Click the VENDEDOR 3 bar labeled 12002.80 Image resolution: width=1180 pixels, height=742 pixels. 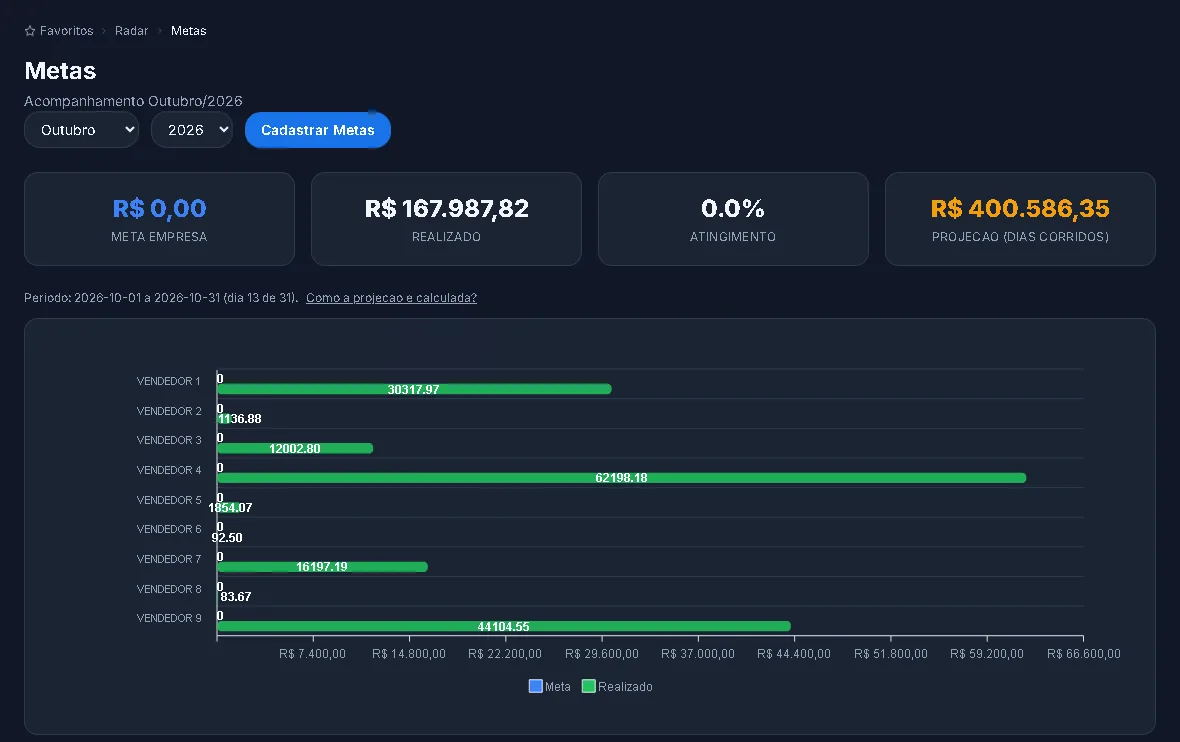[x=295, y=449]
